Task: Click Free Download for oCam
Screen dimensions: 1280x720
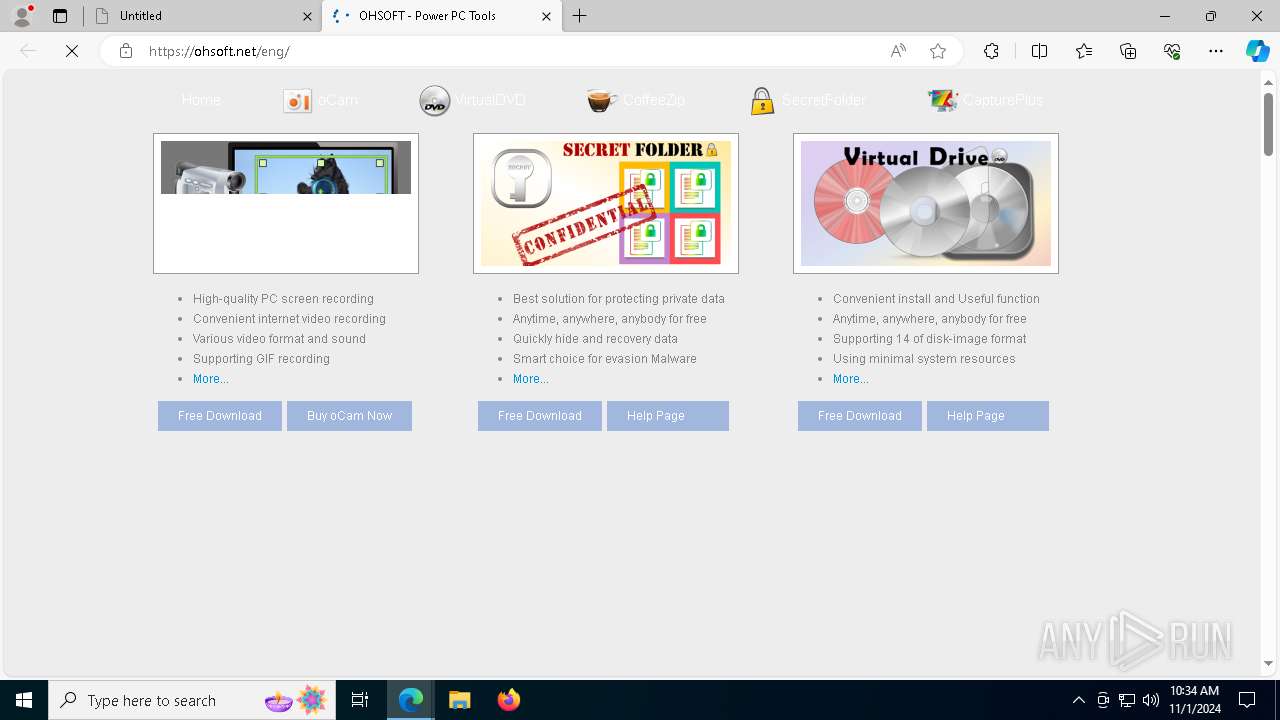Action: coord(220,416)
